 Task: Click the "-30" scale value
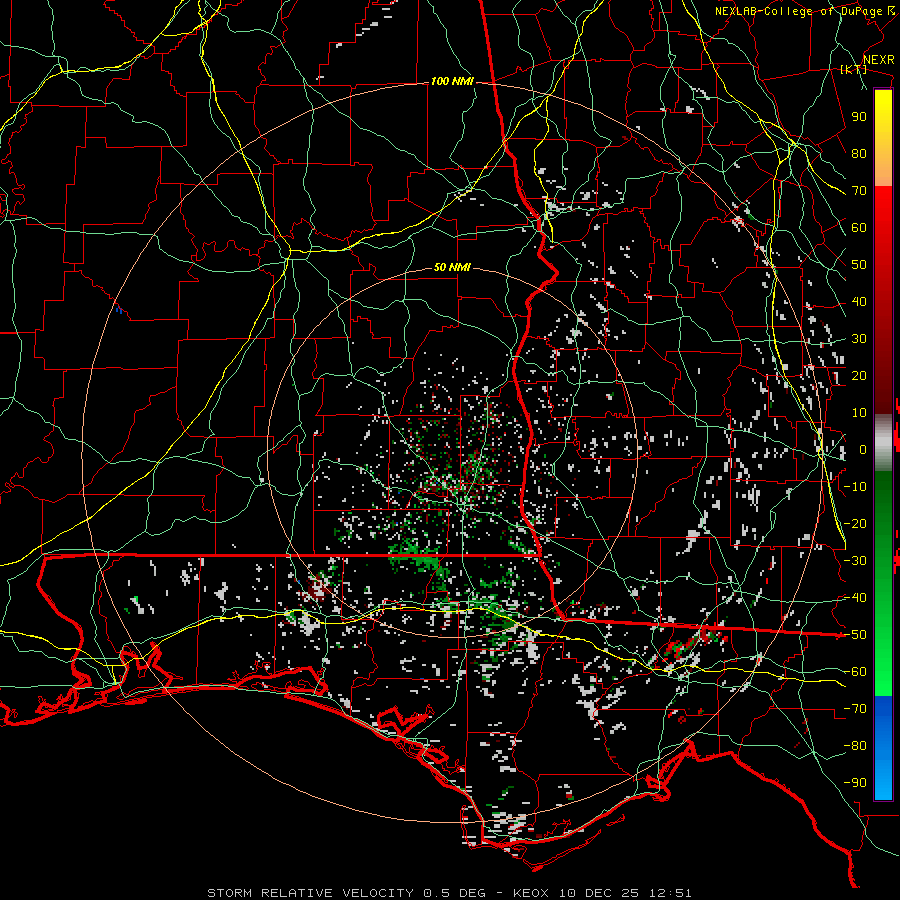point(855,561)
